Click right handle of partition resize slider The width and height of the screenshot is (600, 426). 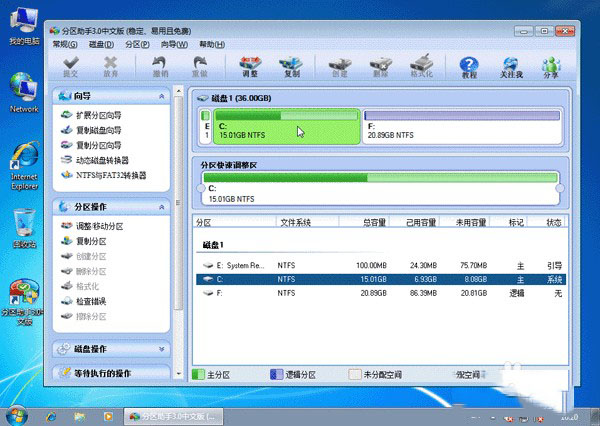click(559, 187)
